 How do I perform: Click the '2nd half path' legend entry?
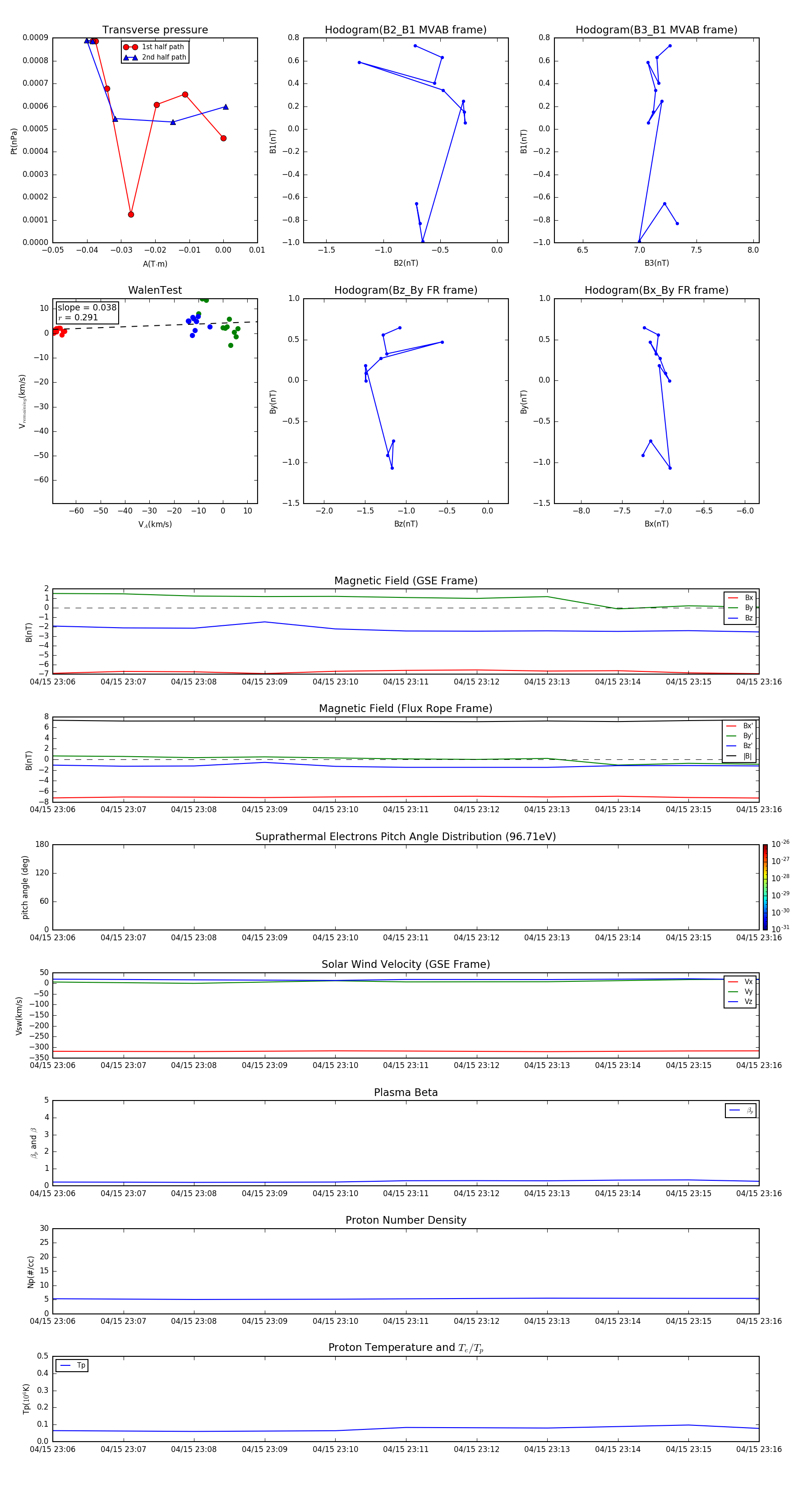point(154,57)
